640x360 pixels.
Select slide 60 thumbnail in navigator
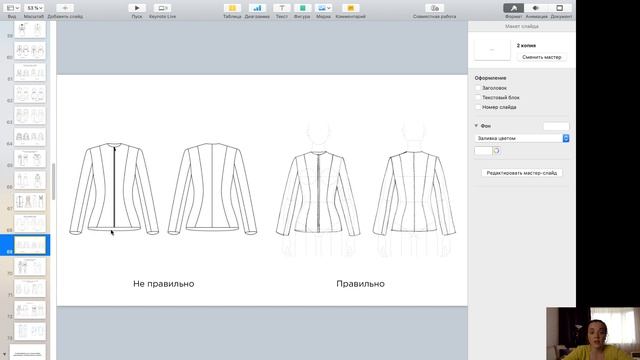click(x=30, y=51)
